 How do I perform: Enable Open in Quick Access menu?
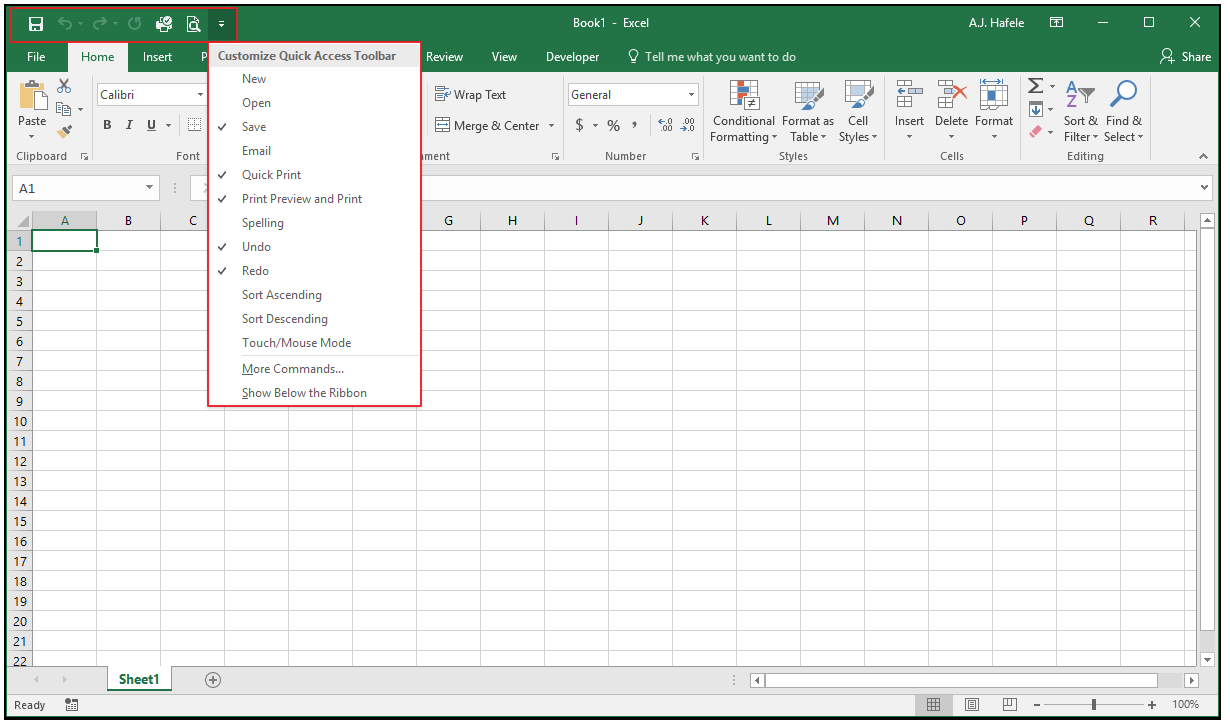tap(314, 103)
